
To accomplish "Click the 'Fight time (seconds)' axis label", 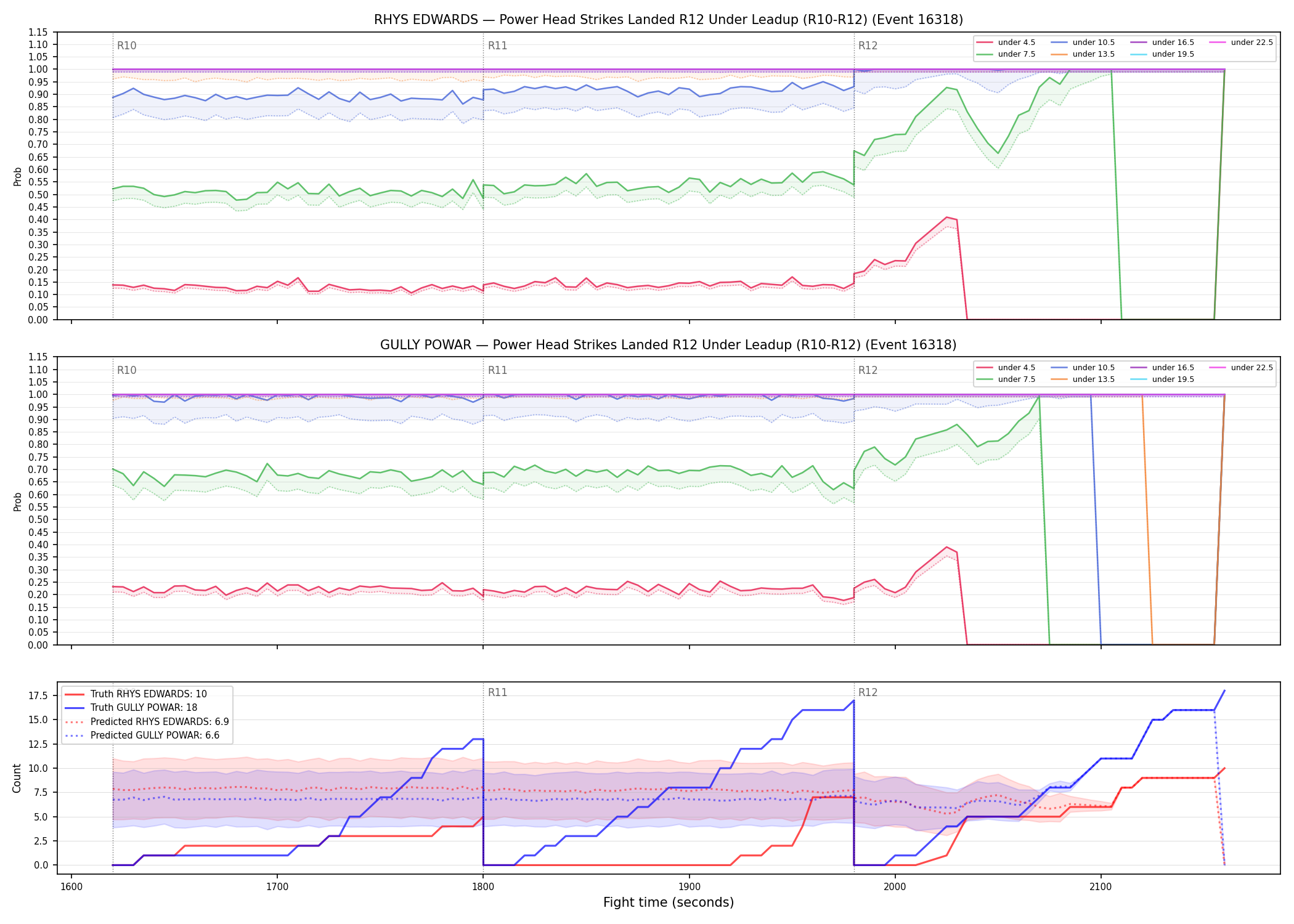I will pyautogui.click(x=669, y=903).
